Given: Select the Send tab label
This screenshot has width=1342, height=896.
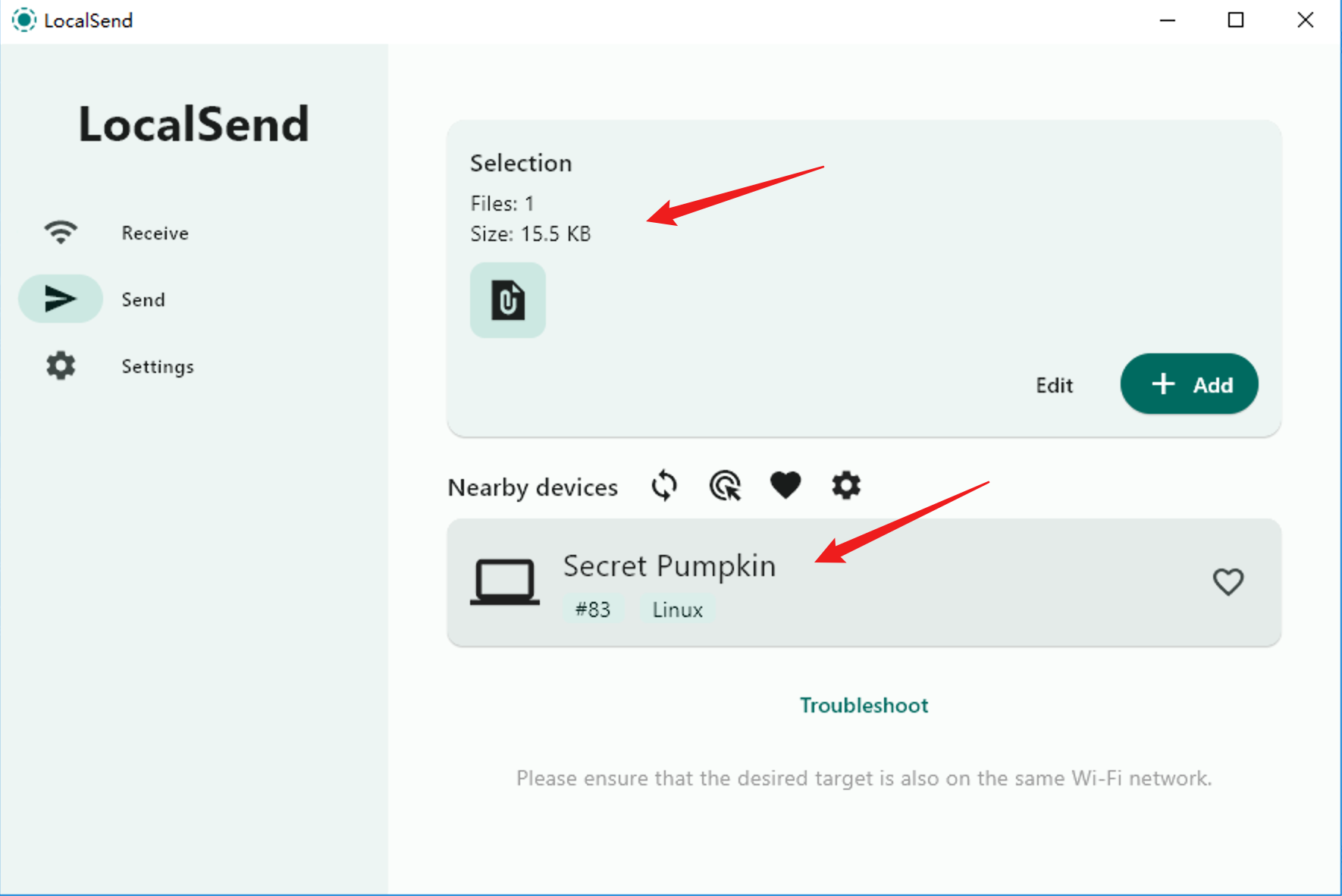Looking at the screenshot, I should (x=143, y=299).
